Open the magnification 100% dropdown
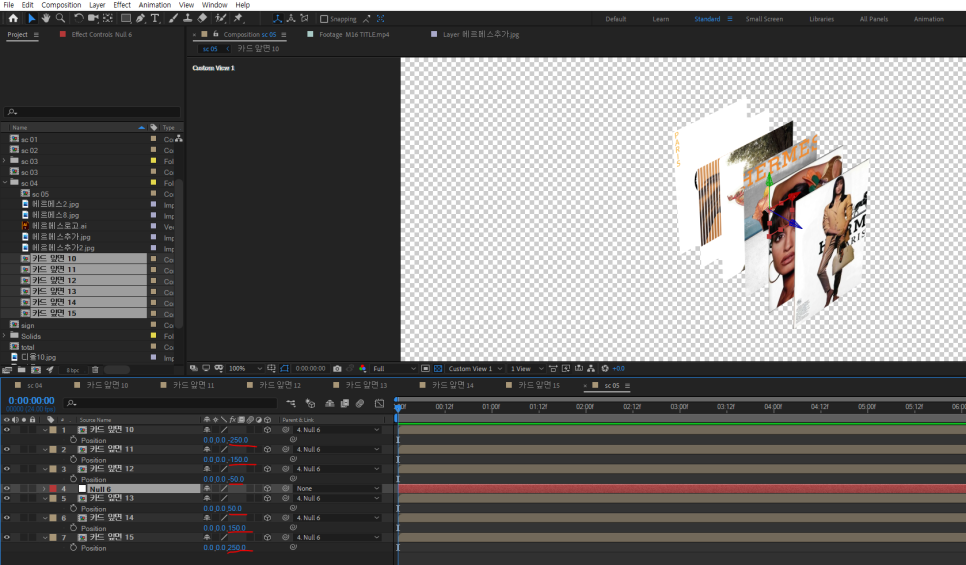Image resolution: width=966 pixels, height=565 pixels. [245, 368]
